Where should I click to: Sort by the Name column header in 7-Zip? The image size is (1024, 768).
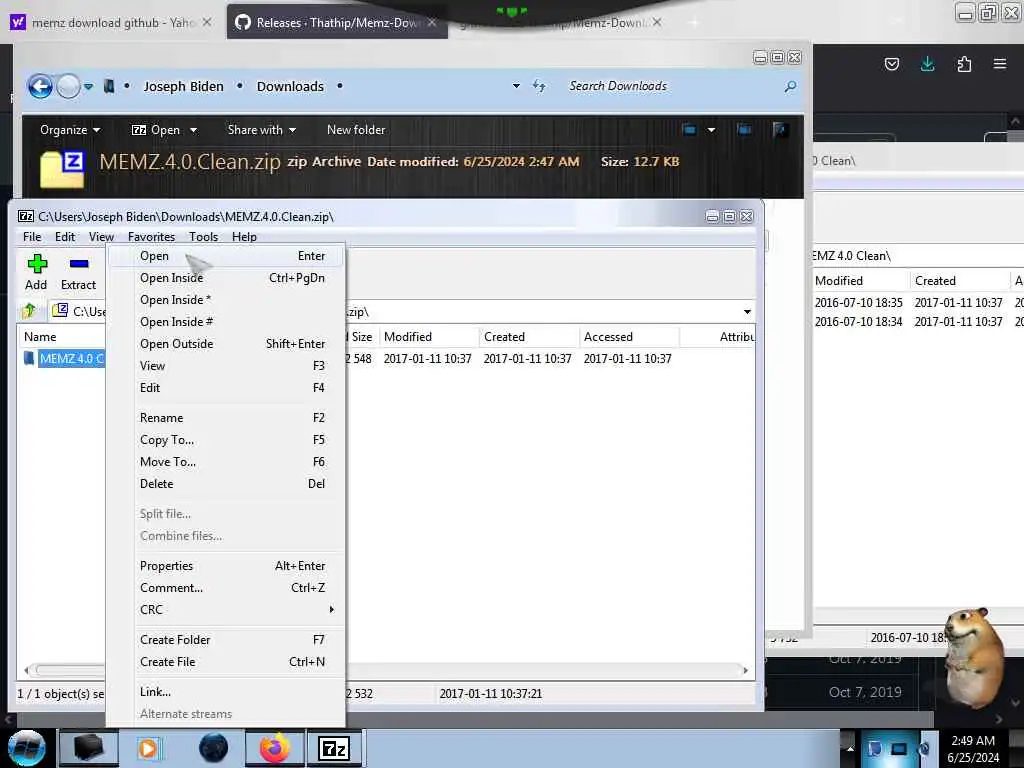click(62, 336)
